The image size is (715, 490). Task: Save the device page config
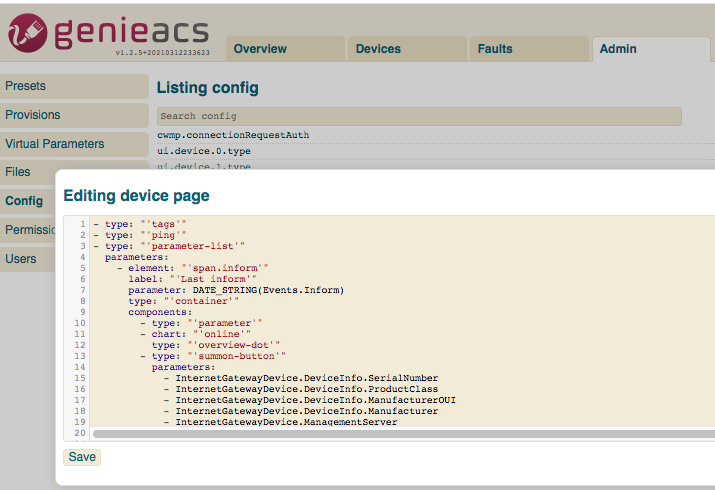tap(82, 457)
